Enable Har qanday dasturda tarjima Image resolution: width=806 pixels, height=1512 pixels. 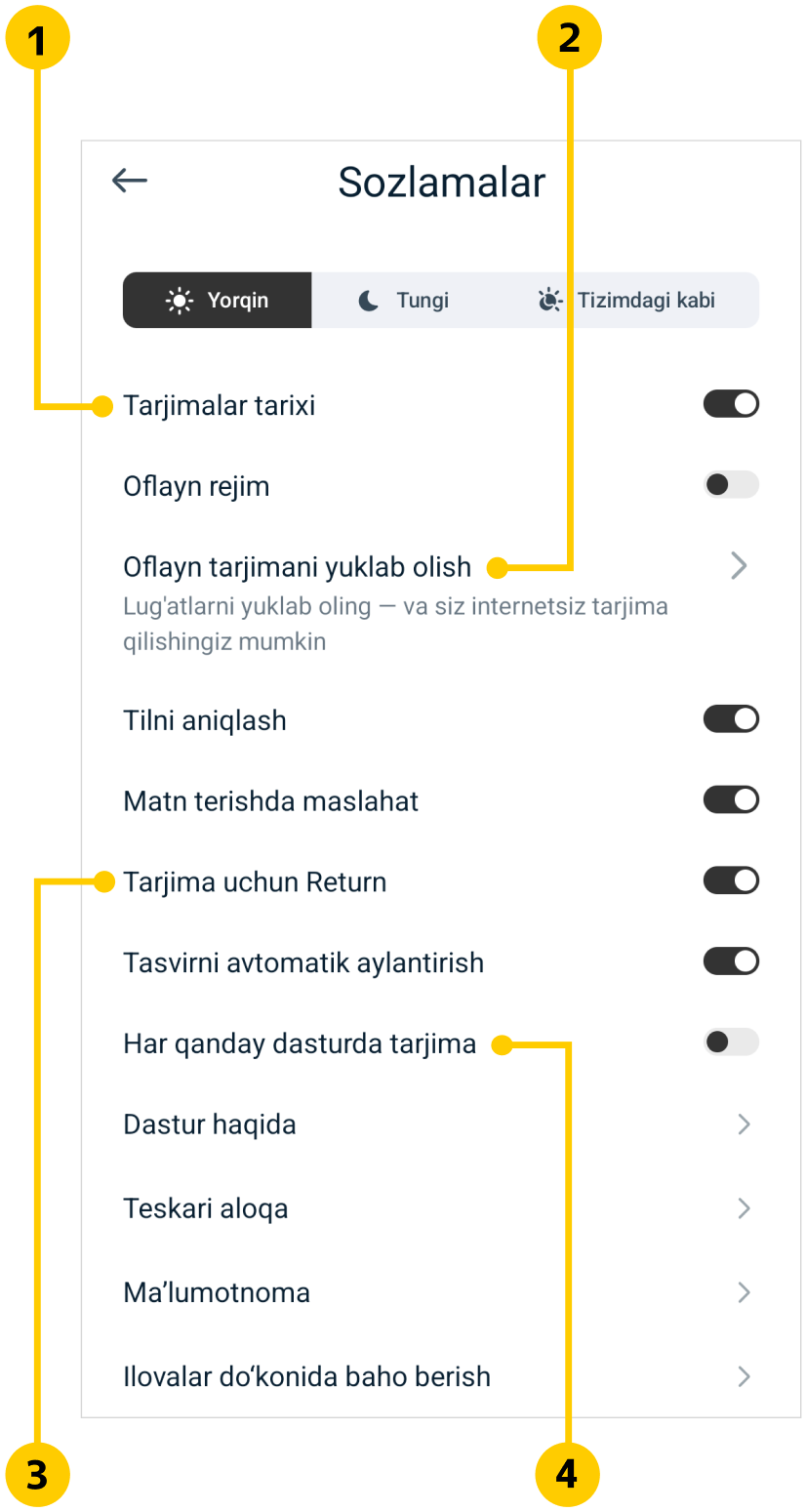pyautogui.click(x=731, y=1042)
